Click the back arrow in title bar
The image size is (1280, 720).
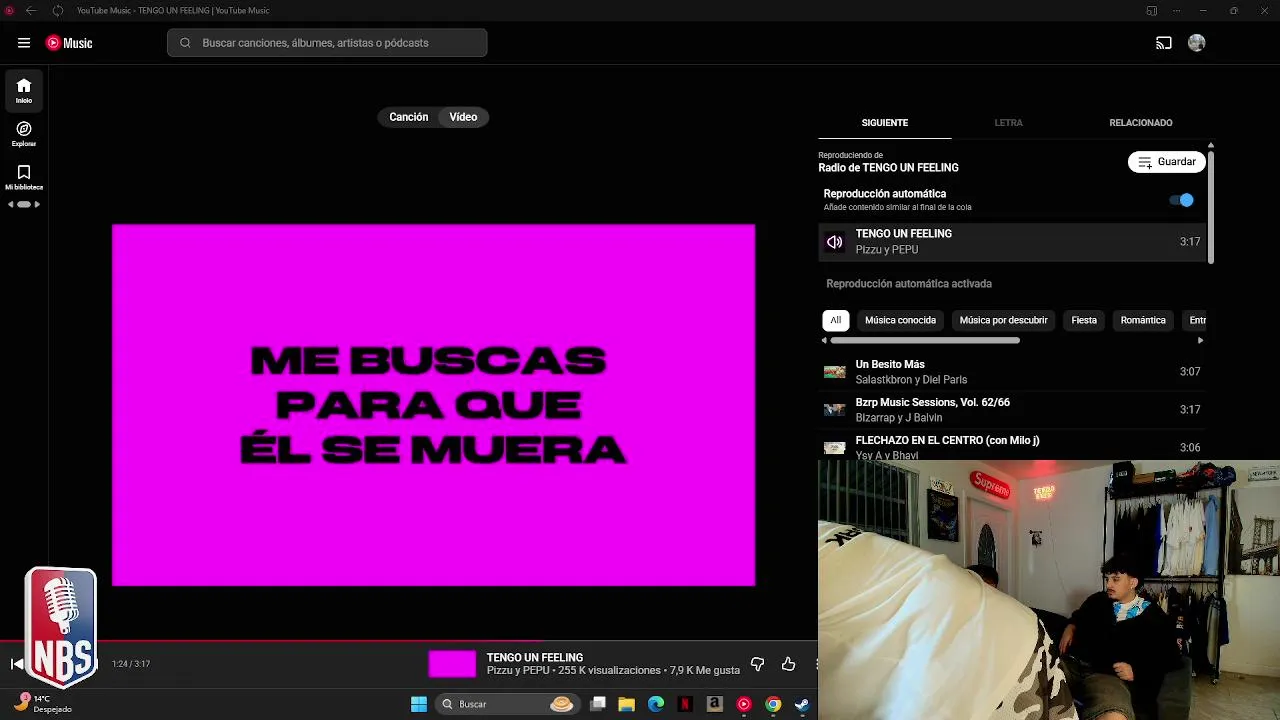tap(31, 10)
